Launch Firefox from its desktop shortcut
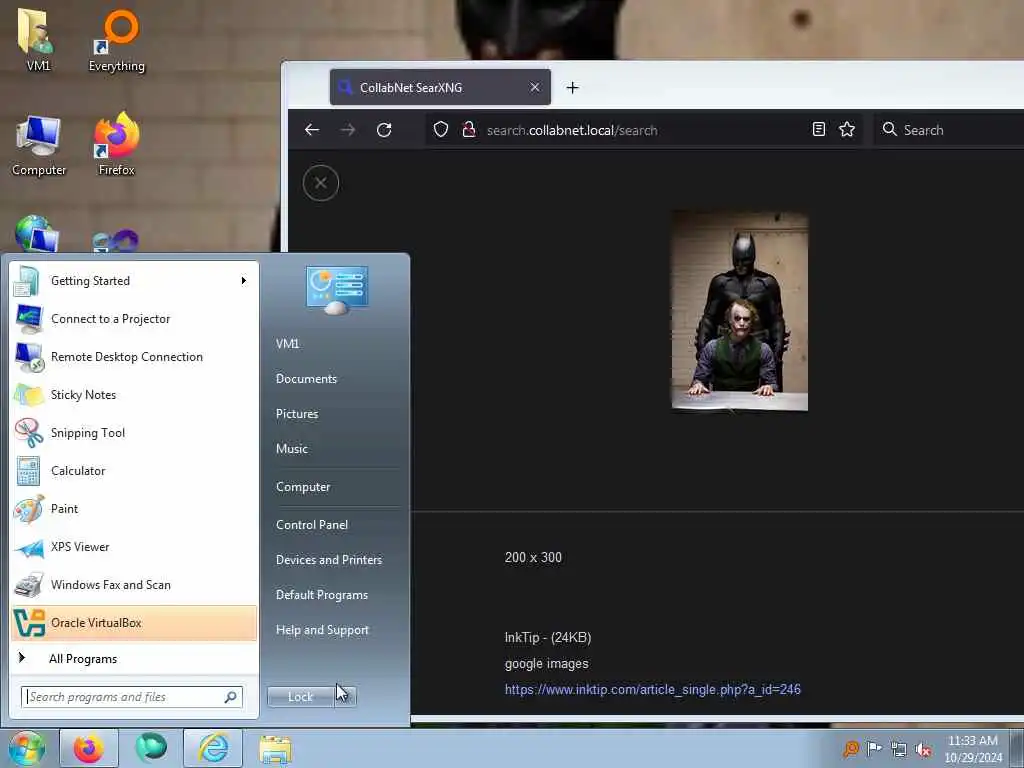Image resolution: width=1024 pixels, height=768 pixels. tap(116, 144)
